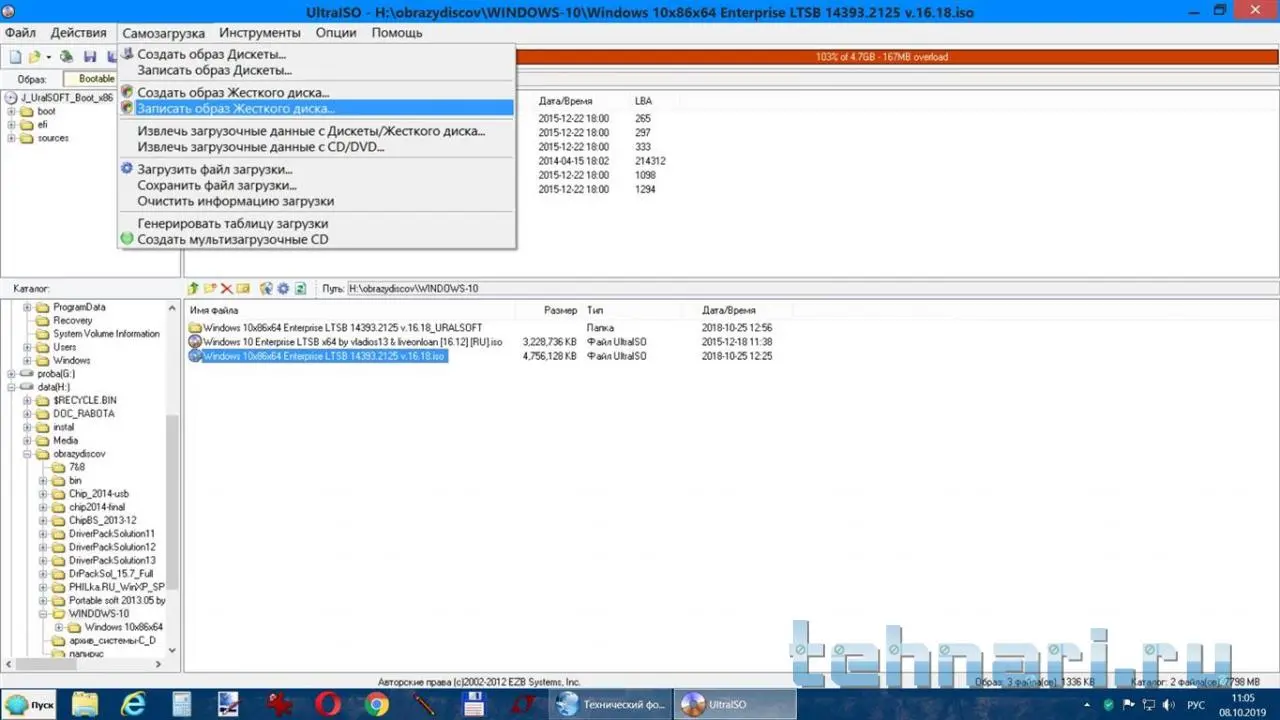This screenshot has width=1280, height=720.
Task: Click the blue gear icon in catalog toolbar
Action: (283, 288)
